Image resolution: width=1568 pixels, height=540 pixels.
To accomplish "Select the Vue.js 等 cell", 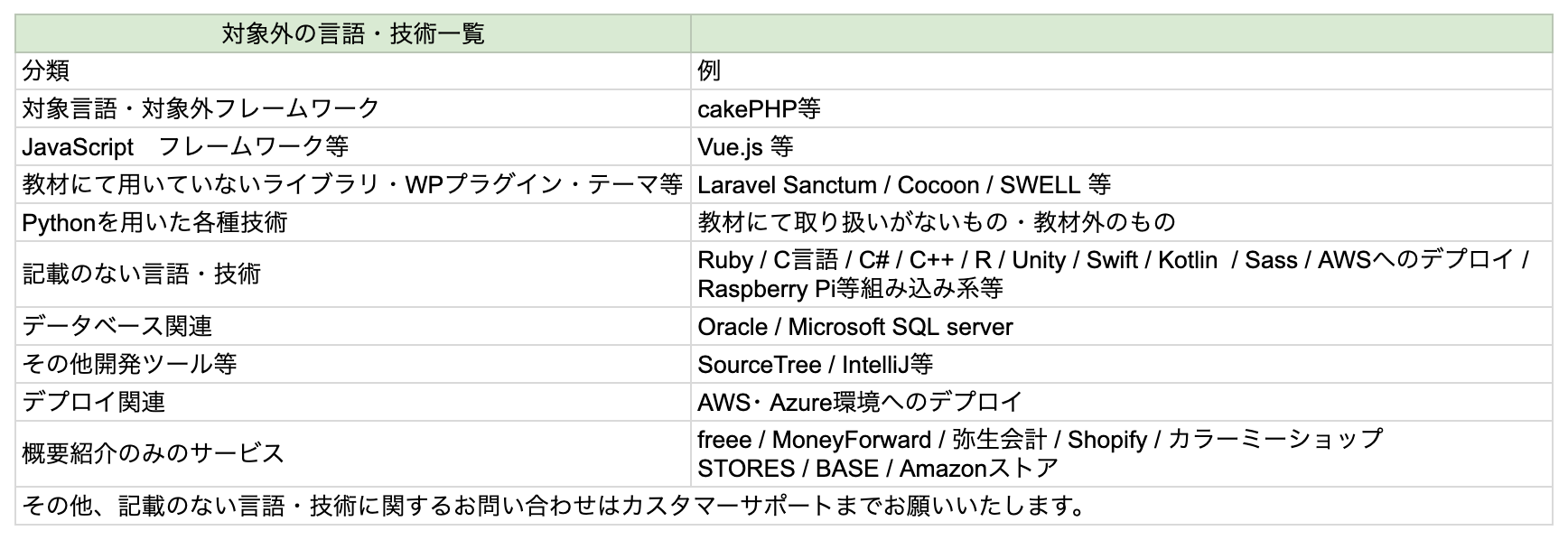I will [x=1122, y=146].
